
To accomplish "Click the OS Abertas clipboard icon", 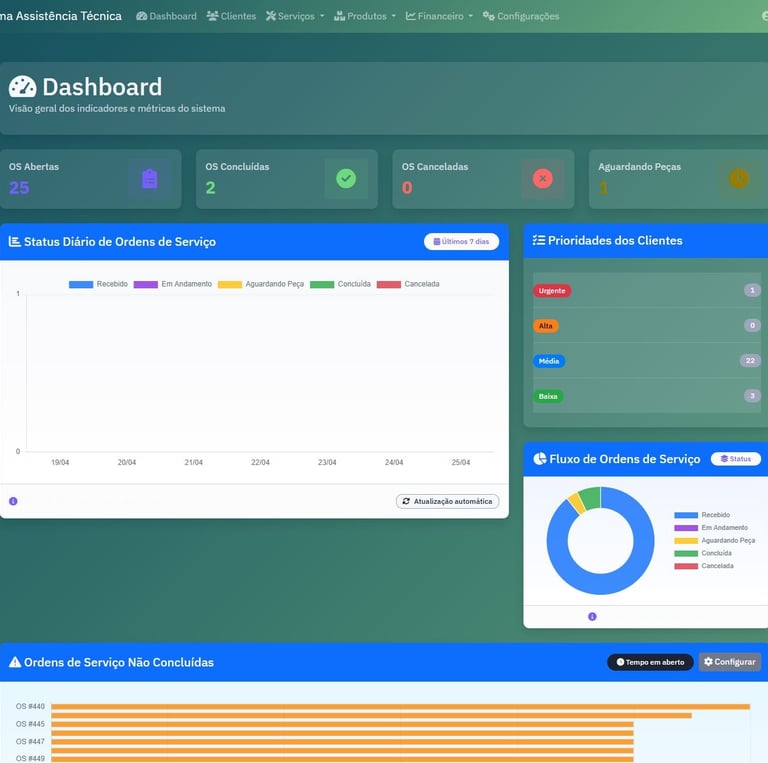I will click(149, 179).
